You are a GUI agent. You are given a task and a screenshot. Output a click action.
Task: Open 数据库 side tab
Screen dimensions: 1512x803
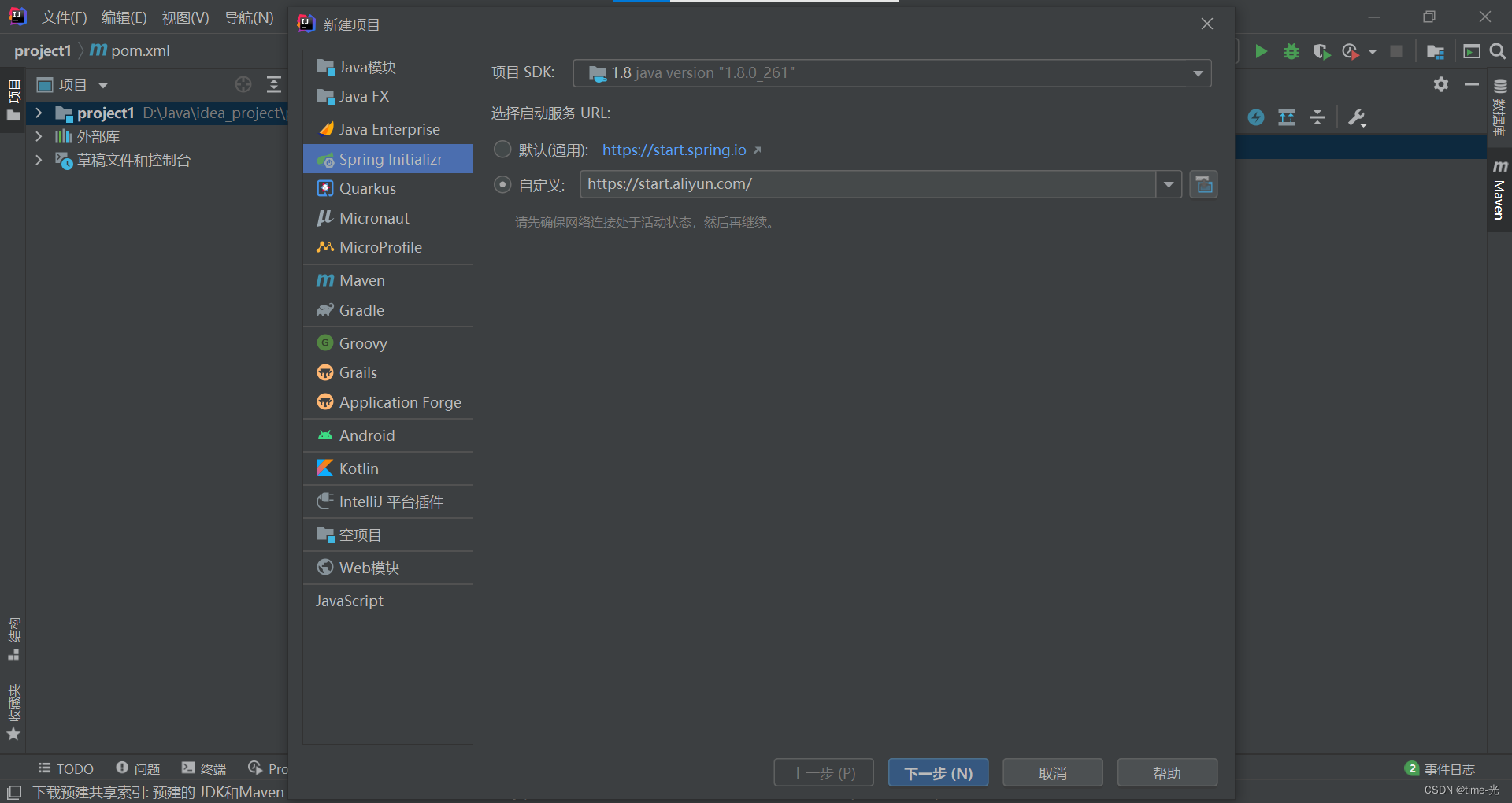tap(1499, 107)
